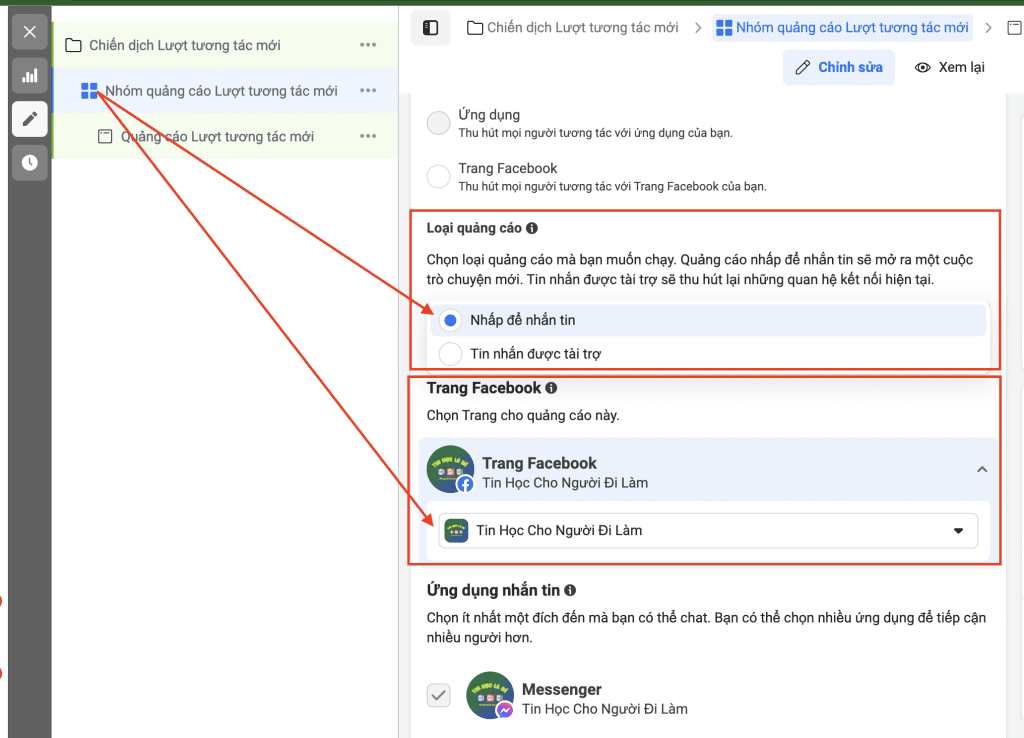Viewport: 1024px width, 738px height.
Task: Click the ad icon at the breadcrumb's right edge
Action: (1014, 27)
